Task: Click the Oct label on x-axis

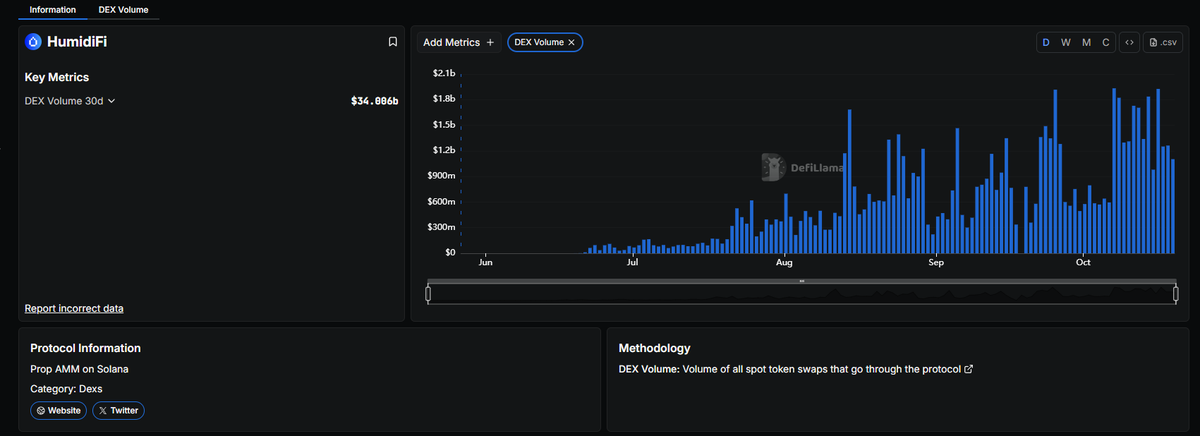Action: (1083, 264)
